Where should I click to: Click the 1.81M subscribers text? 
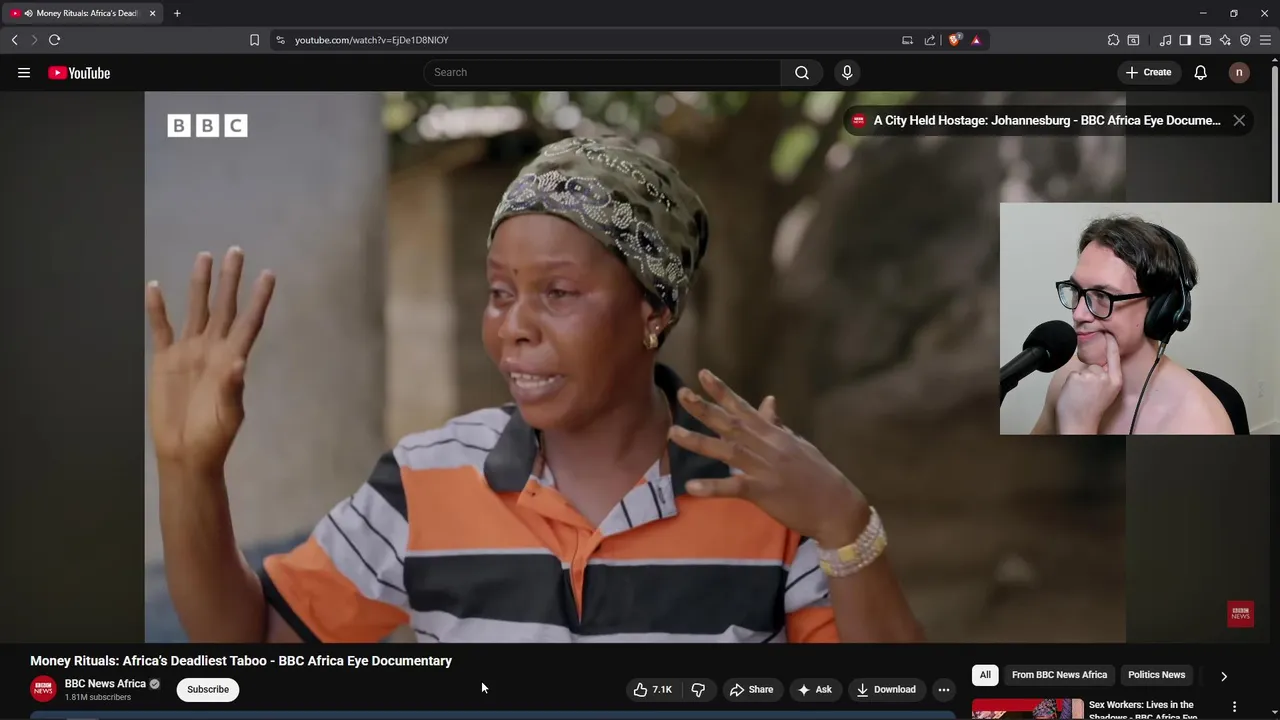click(98, 697)
